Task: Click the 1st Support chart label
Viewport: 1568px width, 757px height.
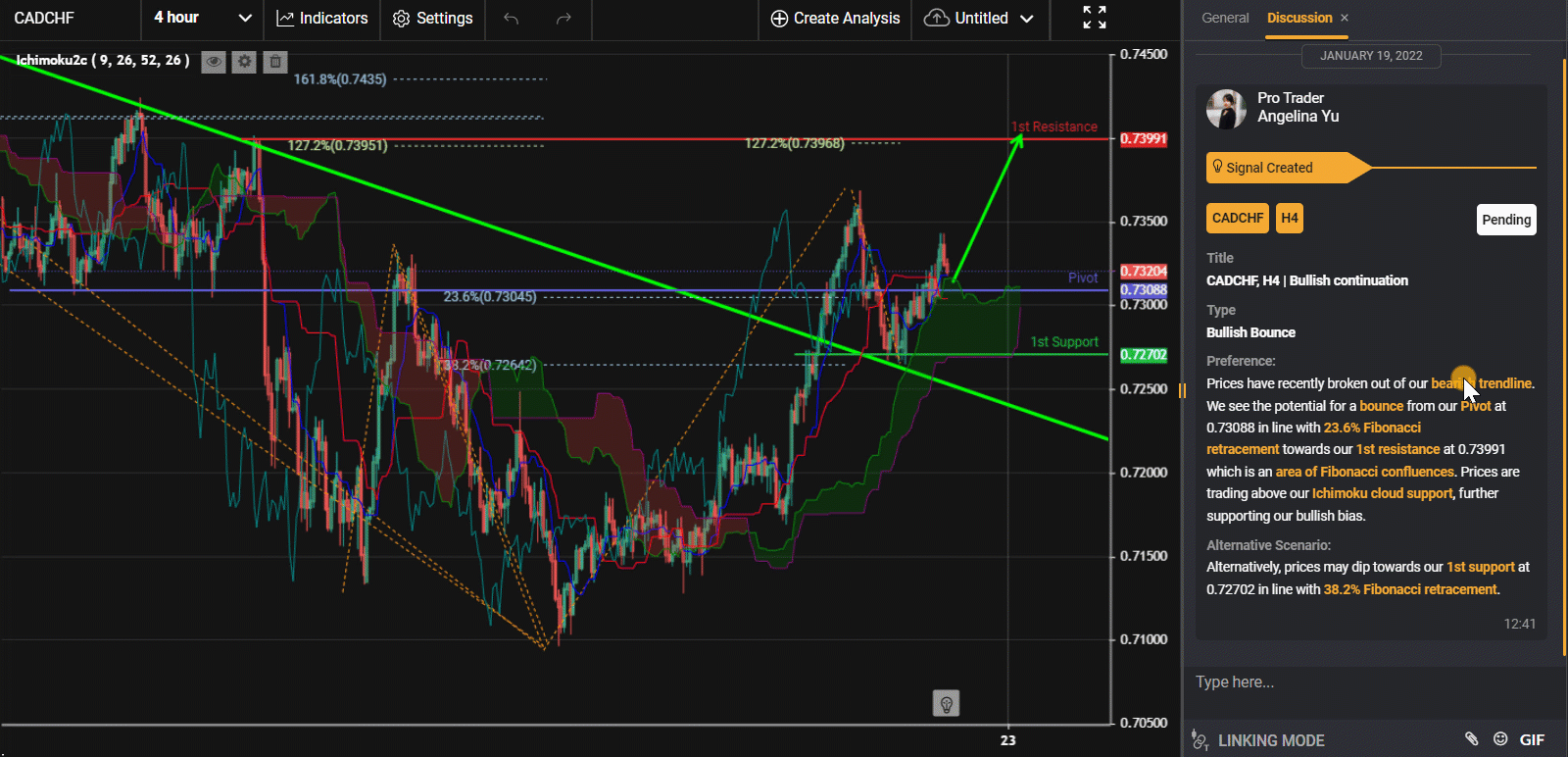Action: click(x=1064, y=341)
